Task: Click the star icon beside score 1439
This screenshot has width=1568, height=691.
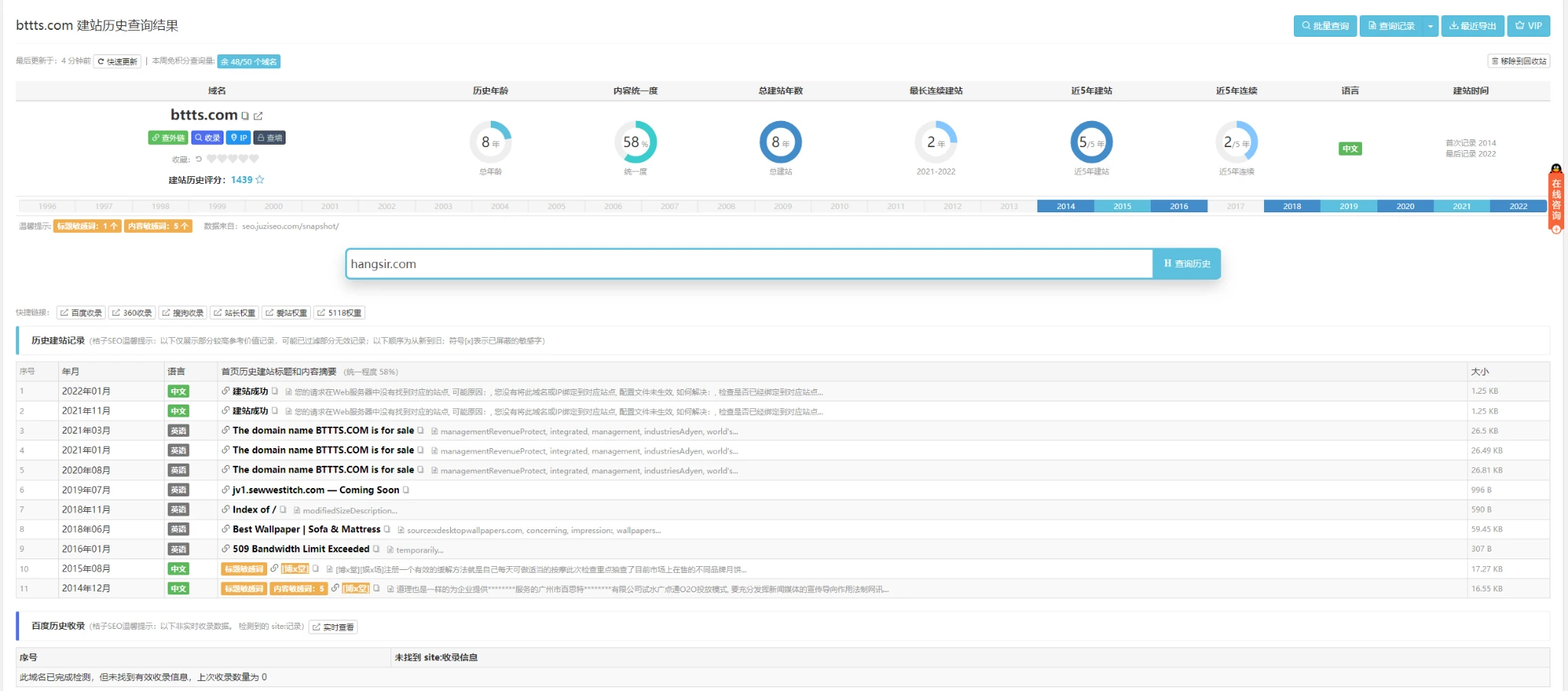Action: (260, 180)
